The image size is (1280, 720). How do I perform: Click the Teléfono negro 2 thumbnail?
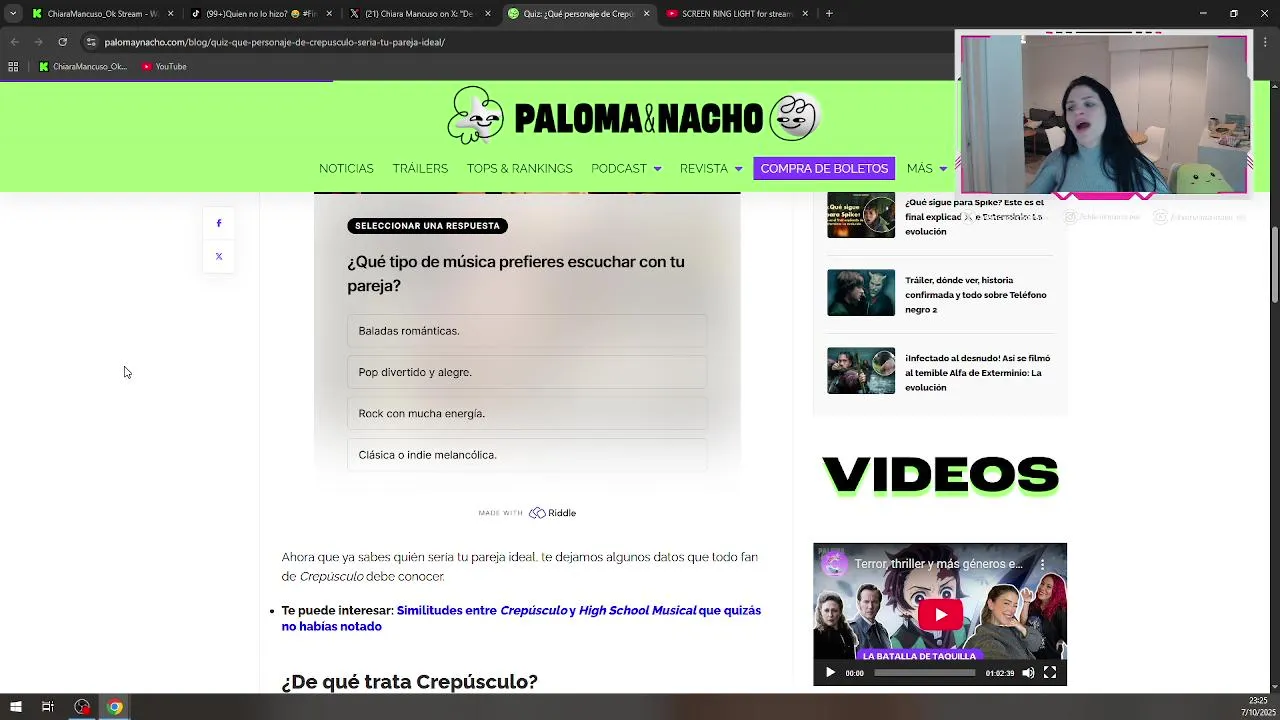pyautogui.click(x=861, y=293)
